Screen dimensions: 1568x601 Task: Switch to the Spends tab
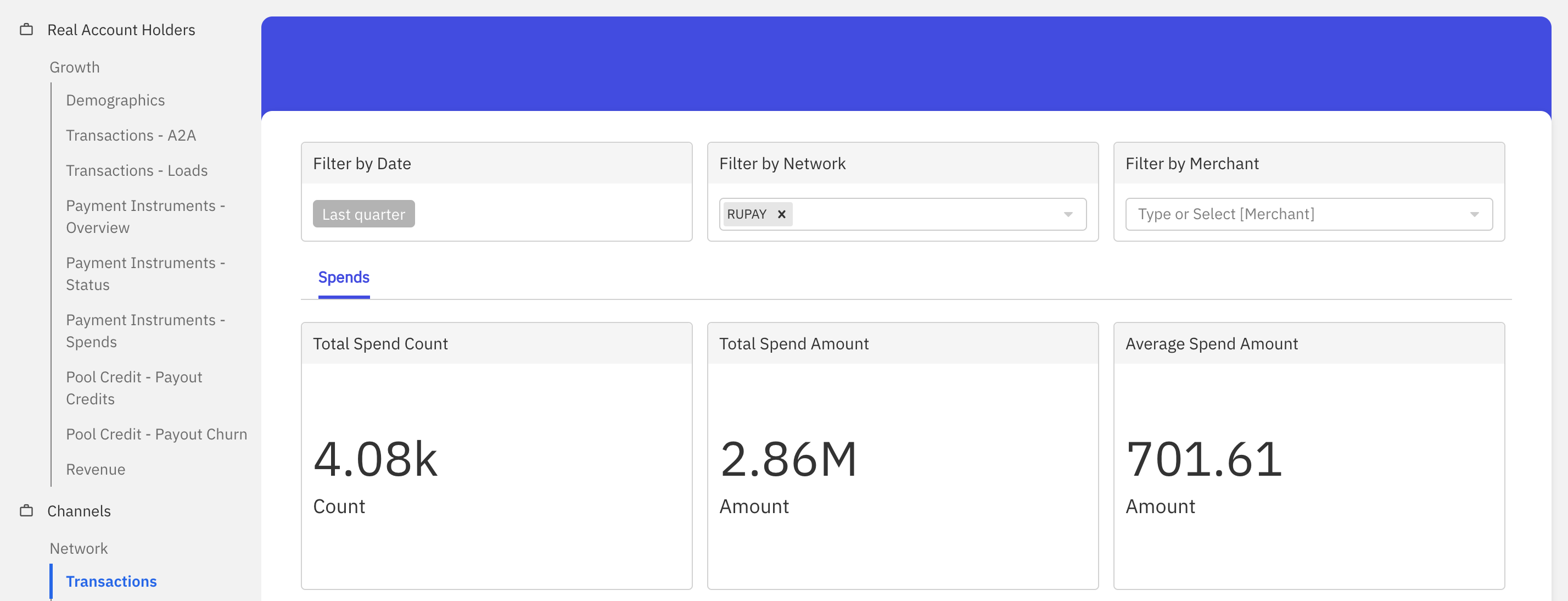click(344, 277)
